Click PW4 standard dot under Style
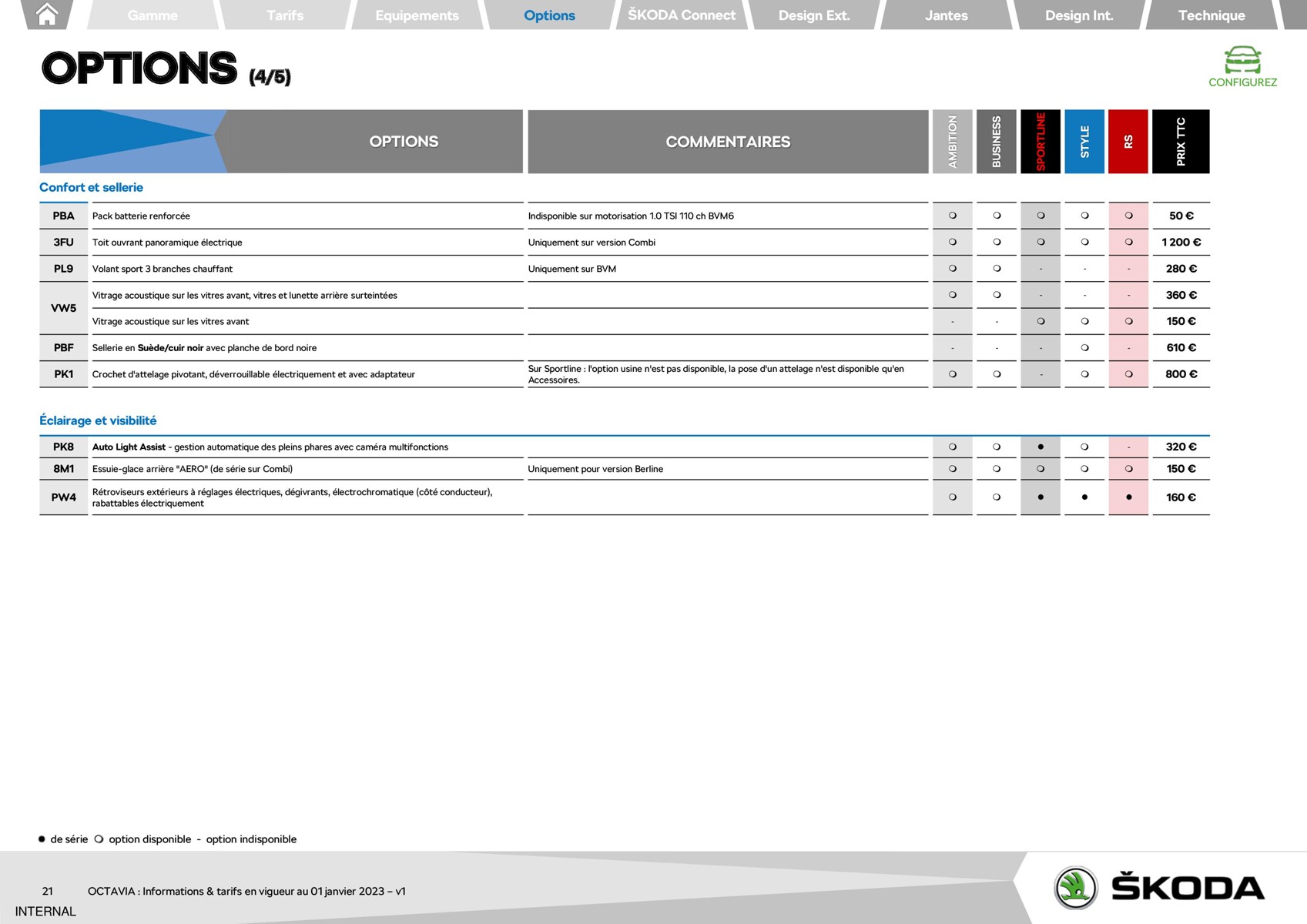The width and height of the screenshot is (1307, 924). click(x=1084, y=497)
